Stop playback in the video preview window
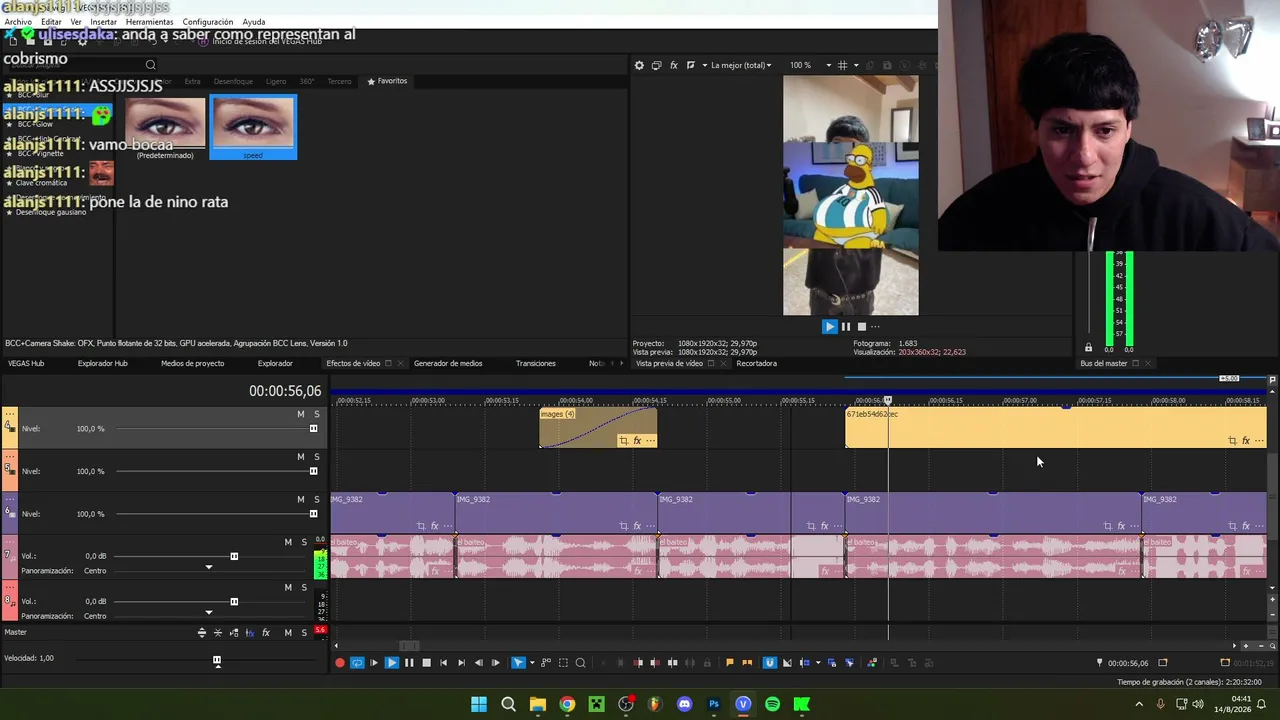 861,326
